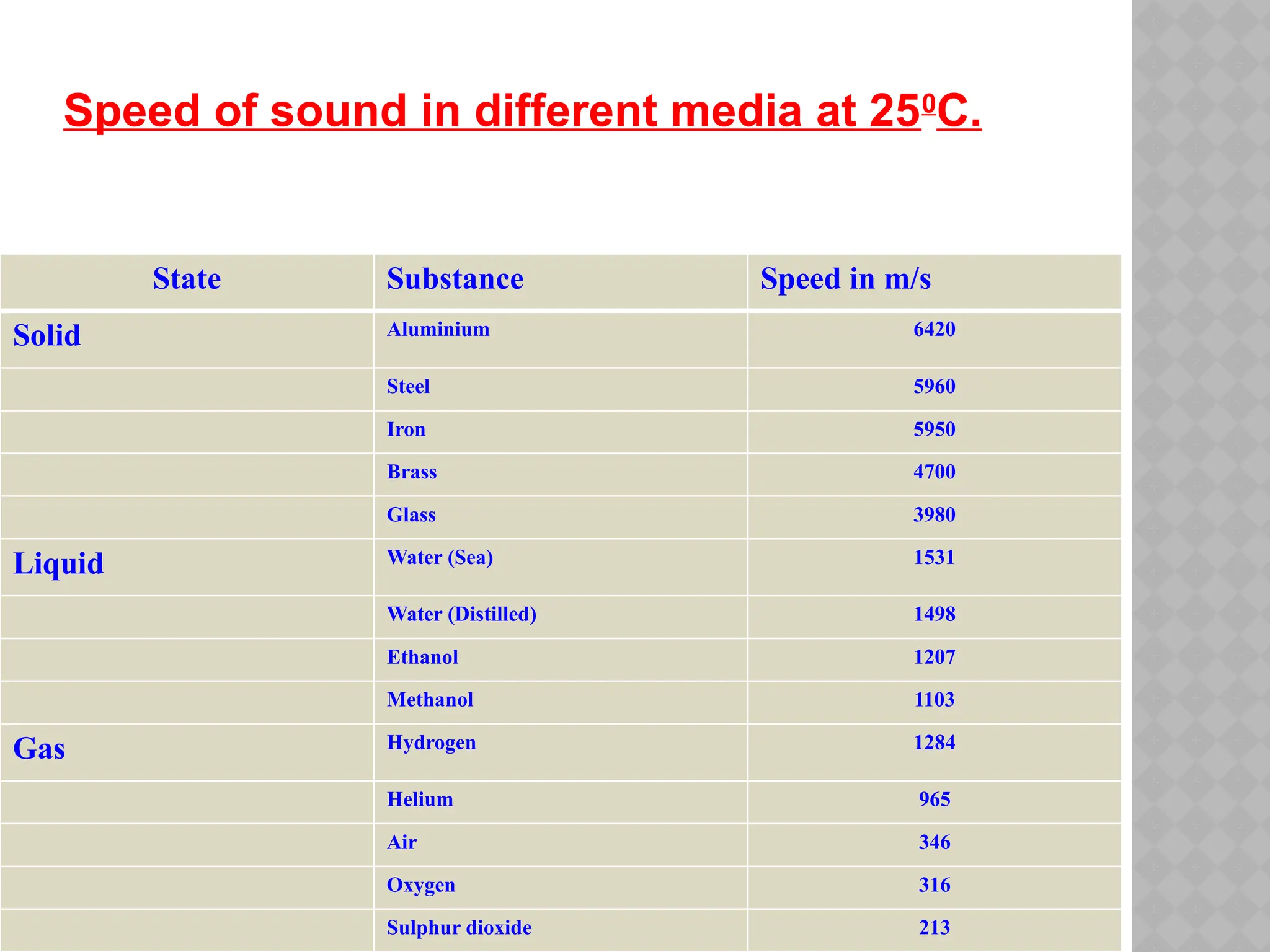Select the speed value 1531

934,557
